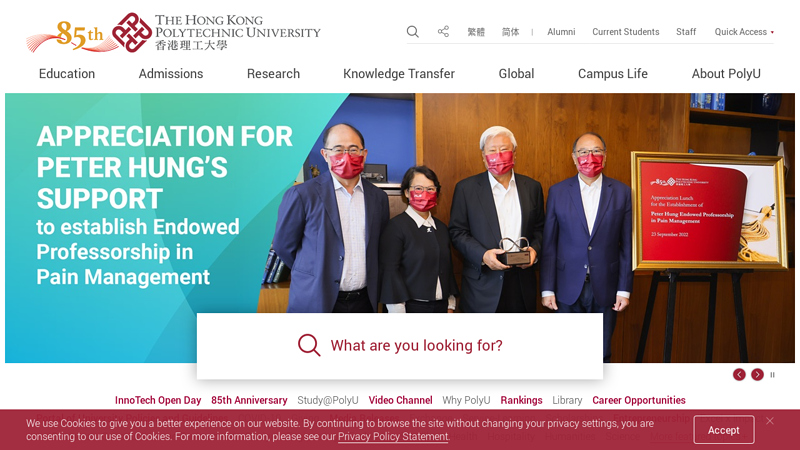Open Why PolyU link
800x450 pixels.
(466, 401)
